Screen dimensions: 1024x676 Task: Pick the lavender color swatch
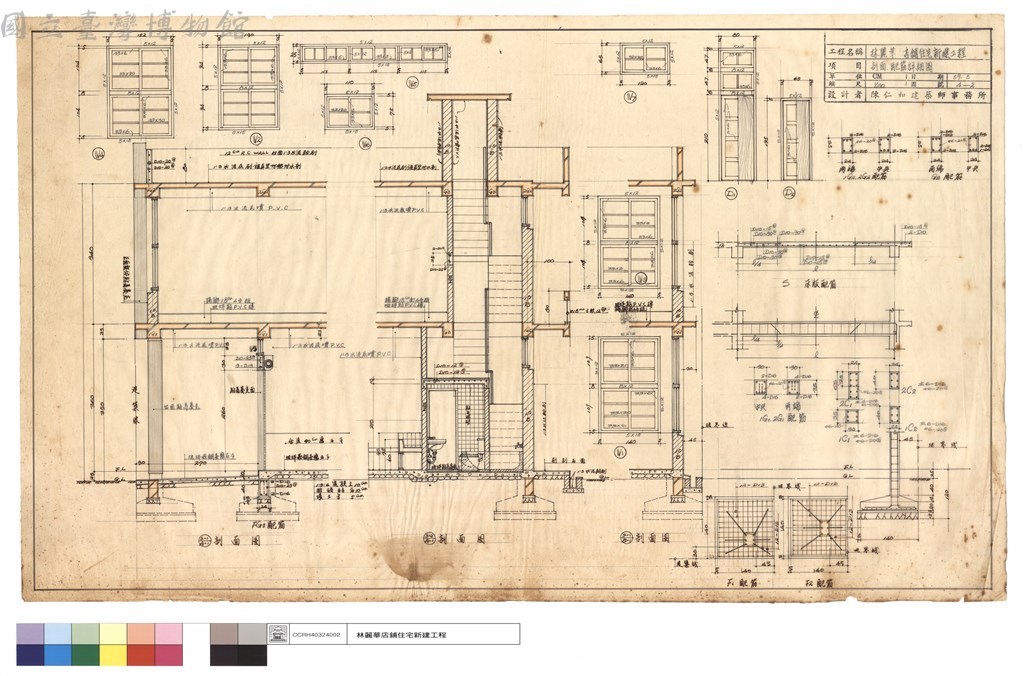[30, 634]
